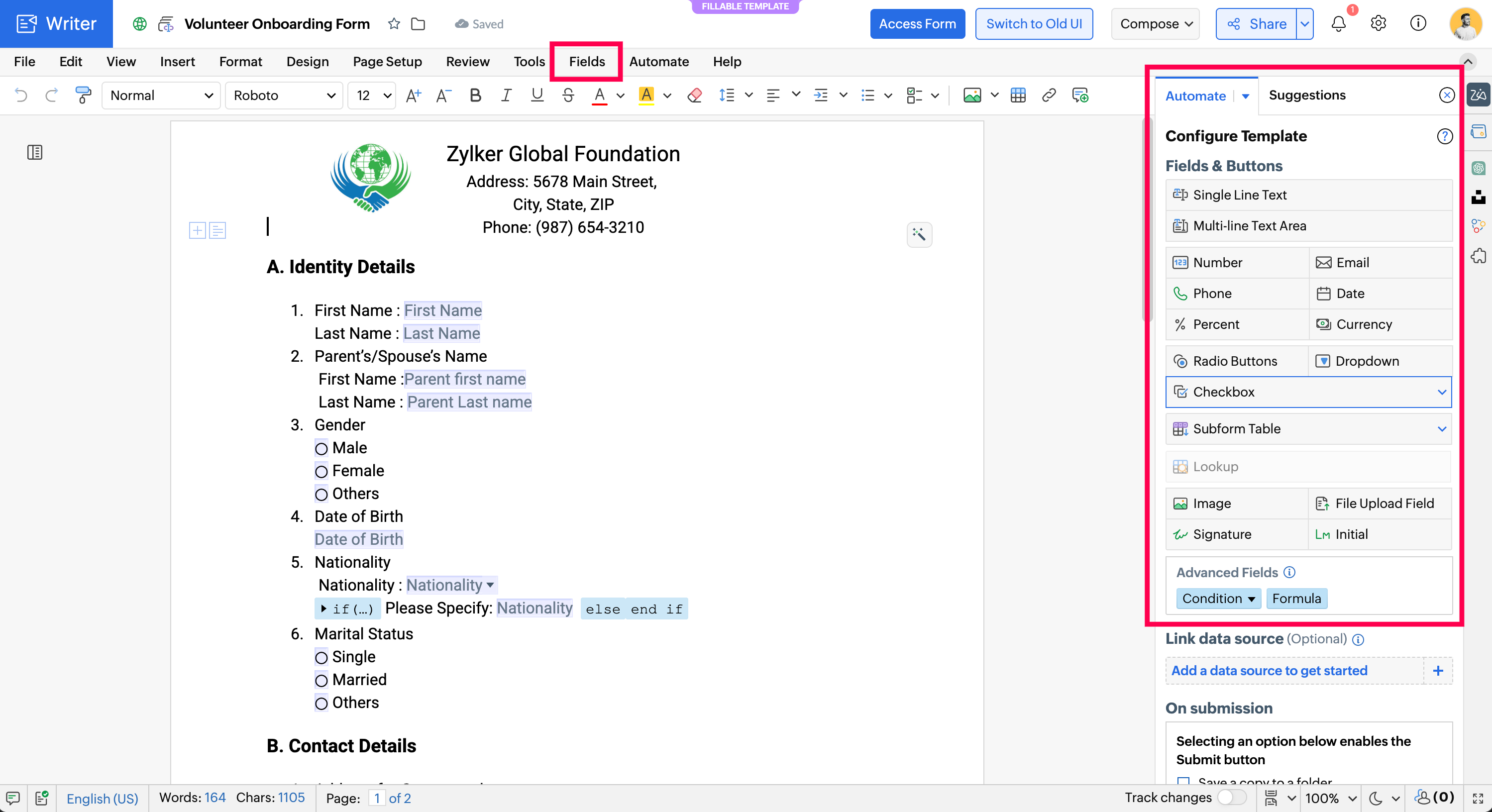
Task: Click the magic wand icon in document
Action: coord(919,234)
